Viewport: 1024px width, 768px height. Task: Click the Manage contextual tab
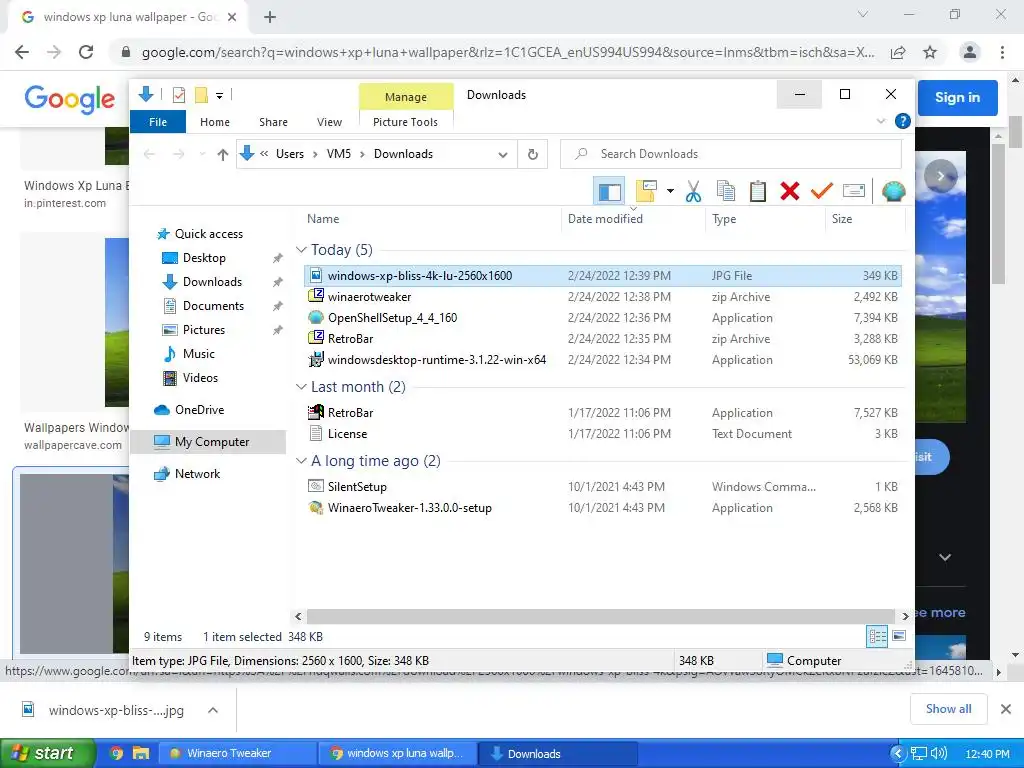pyautogui.click(x=406, y=97)
